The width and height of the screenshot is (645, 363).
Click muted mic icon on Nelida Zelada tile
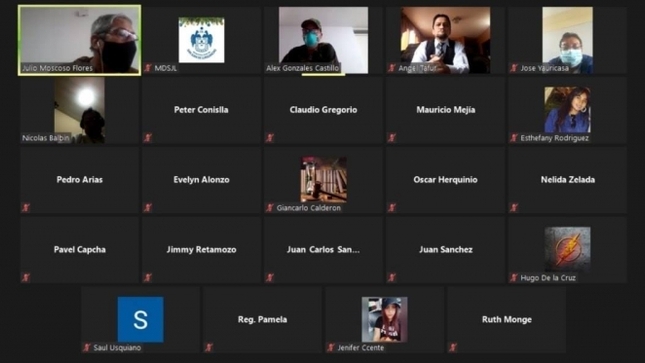[x=514, y=207]
